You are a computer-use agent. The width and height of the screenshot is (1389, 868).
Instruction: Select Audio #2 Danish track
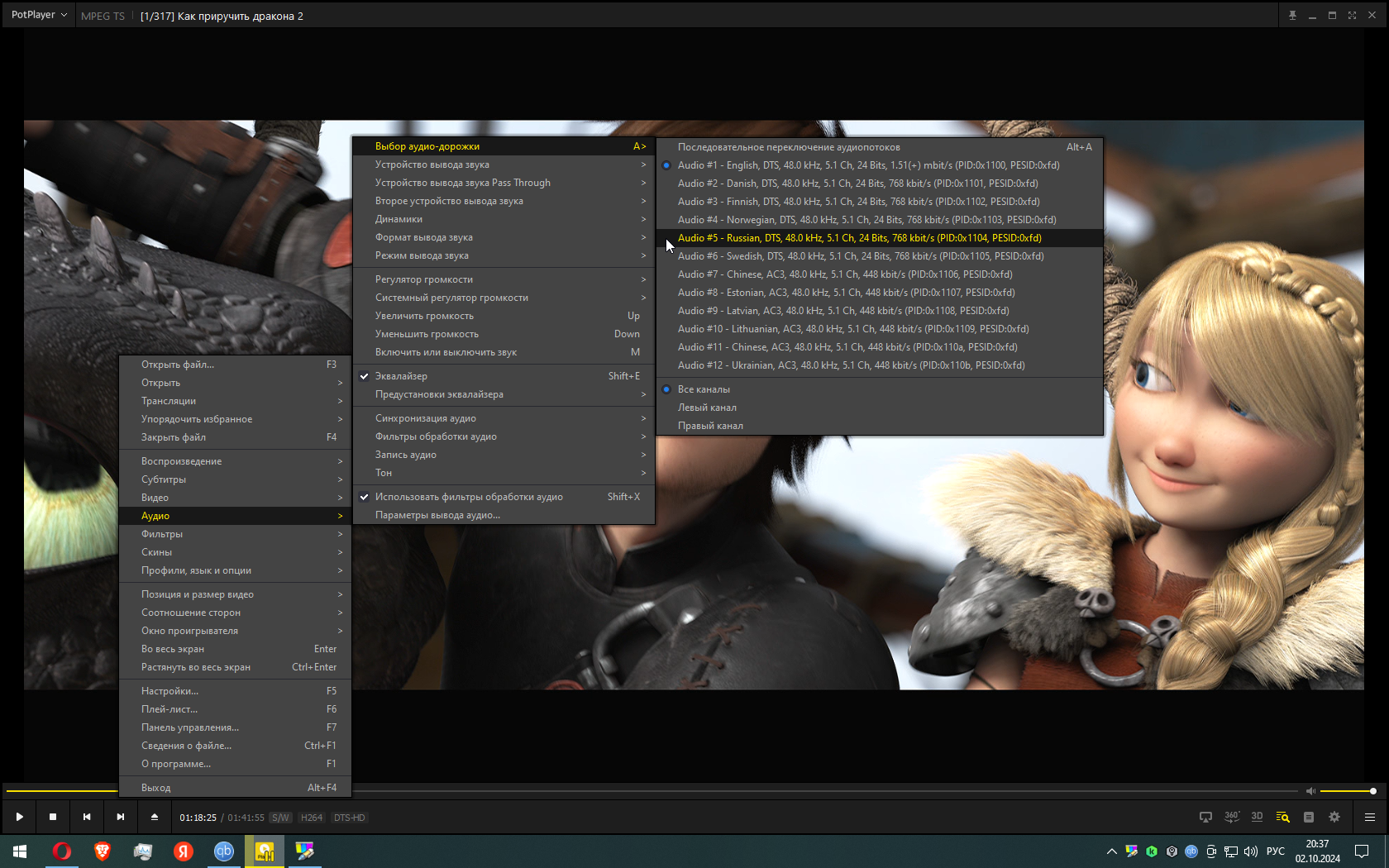[x=880, y=184]
